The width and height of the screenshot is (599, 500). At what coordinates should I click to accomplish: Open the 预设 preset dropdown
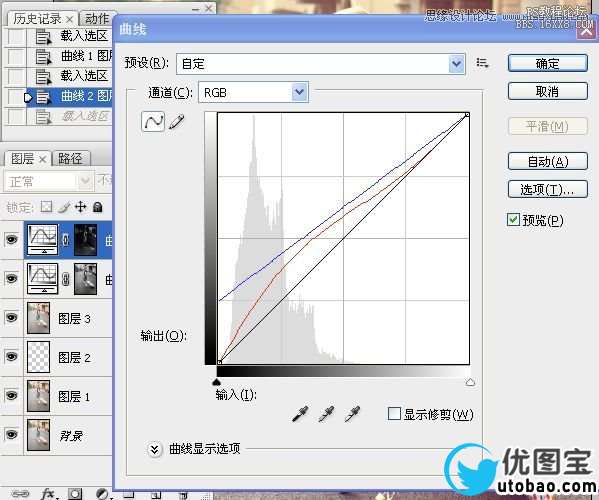pos(457,64)
